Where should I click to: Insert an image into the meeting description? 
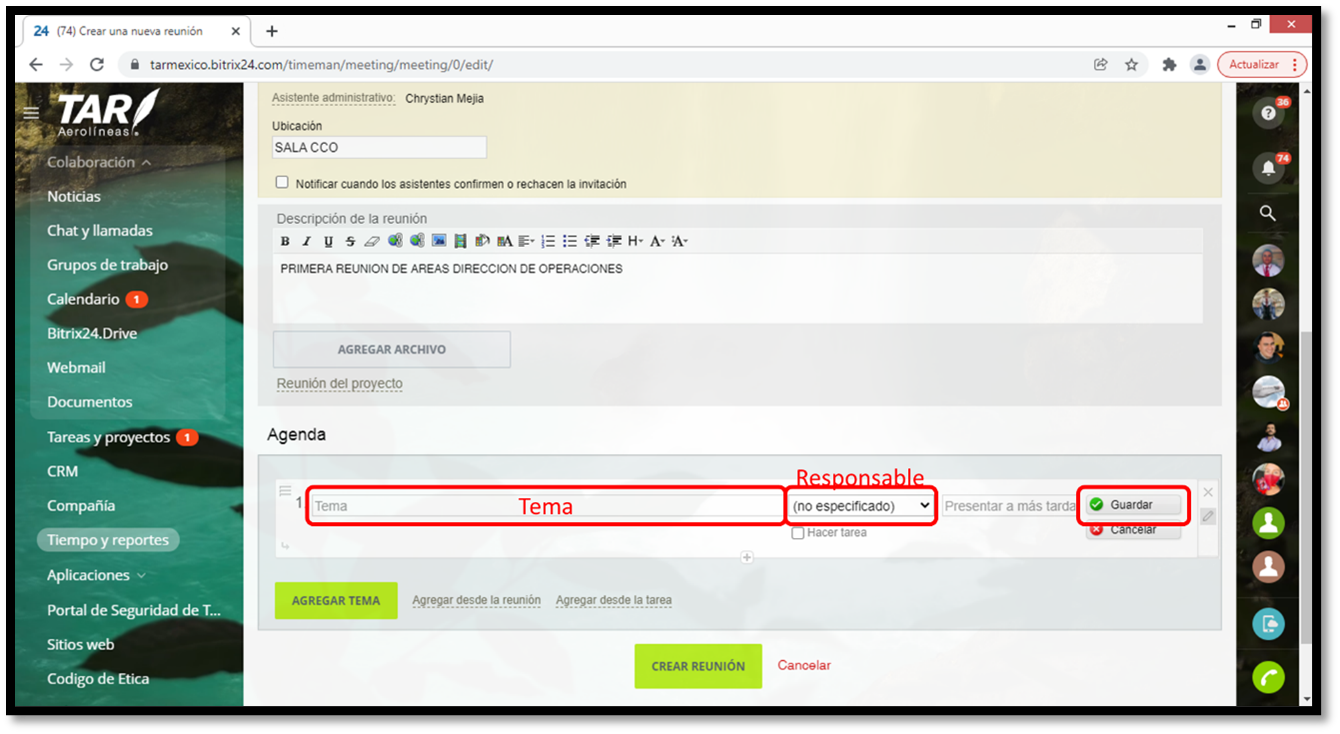click(x=439, y=240)
